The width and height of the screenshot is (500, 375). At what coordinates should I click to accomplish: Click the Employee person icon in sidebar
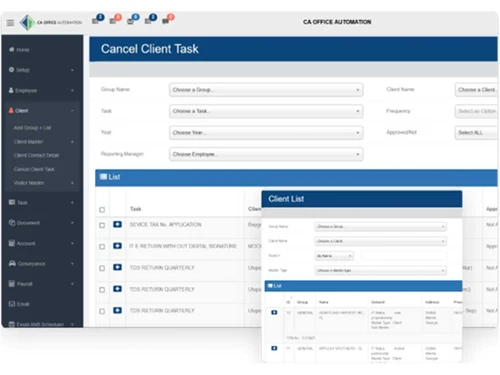[11, 90]
